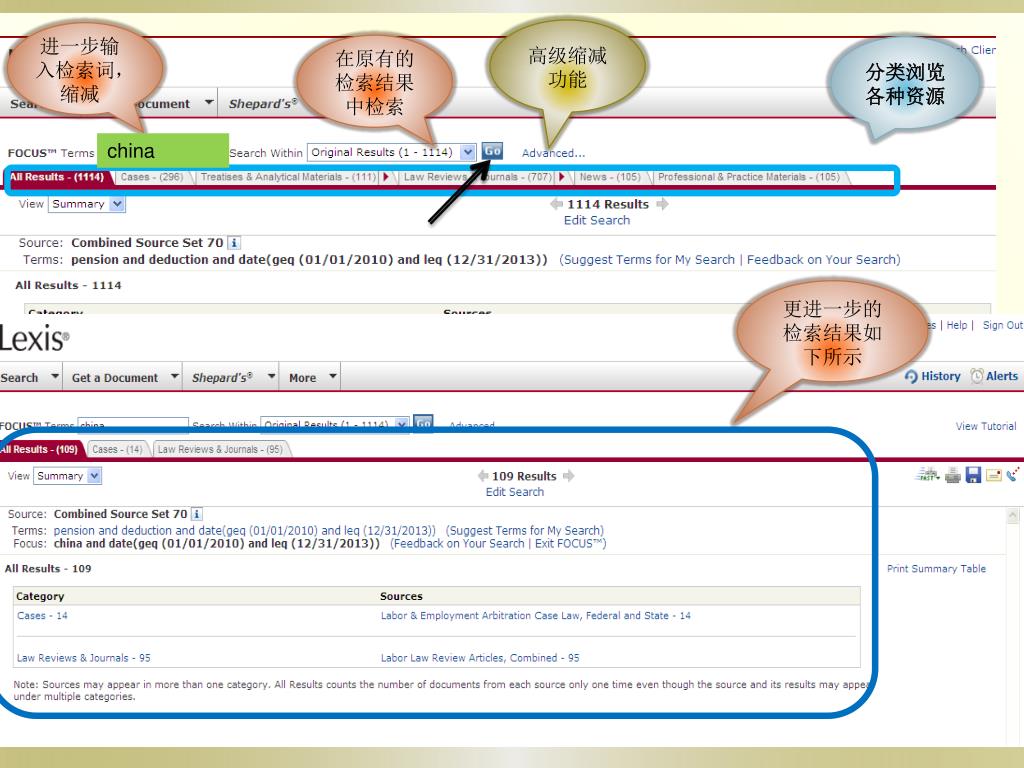This screenshot has height=768, width=1024.
Task: Select the Cases - (296) tab
Action: click(152, 177)
